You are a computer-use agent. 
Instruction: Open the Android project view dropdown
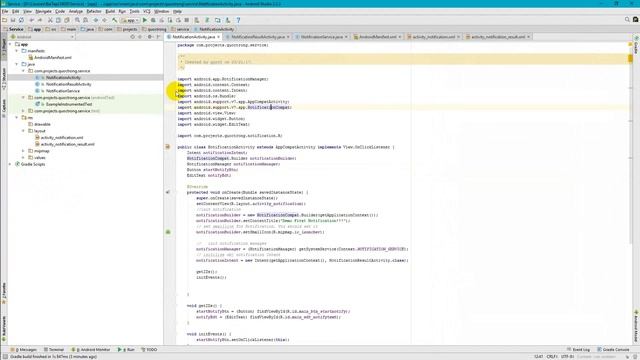42,37
